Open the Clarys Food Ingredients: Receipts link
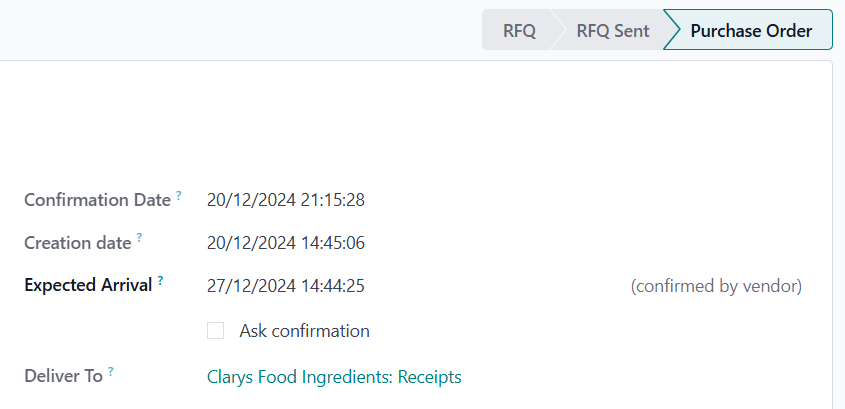Image resolution: width=845 pixels, height=409 pixels. click(x=334, y=377)
